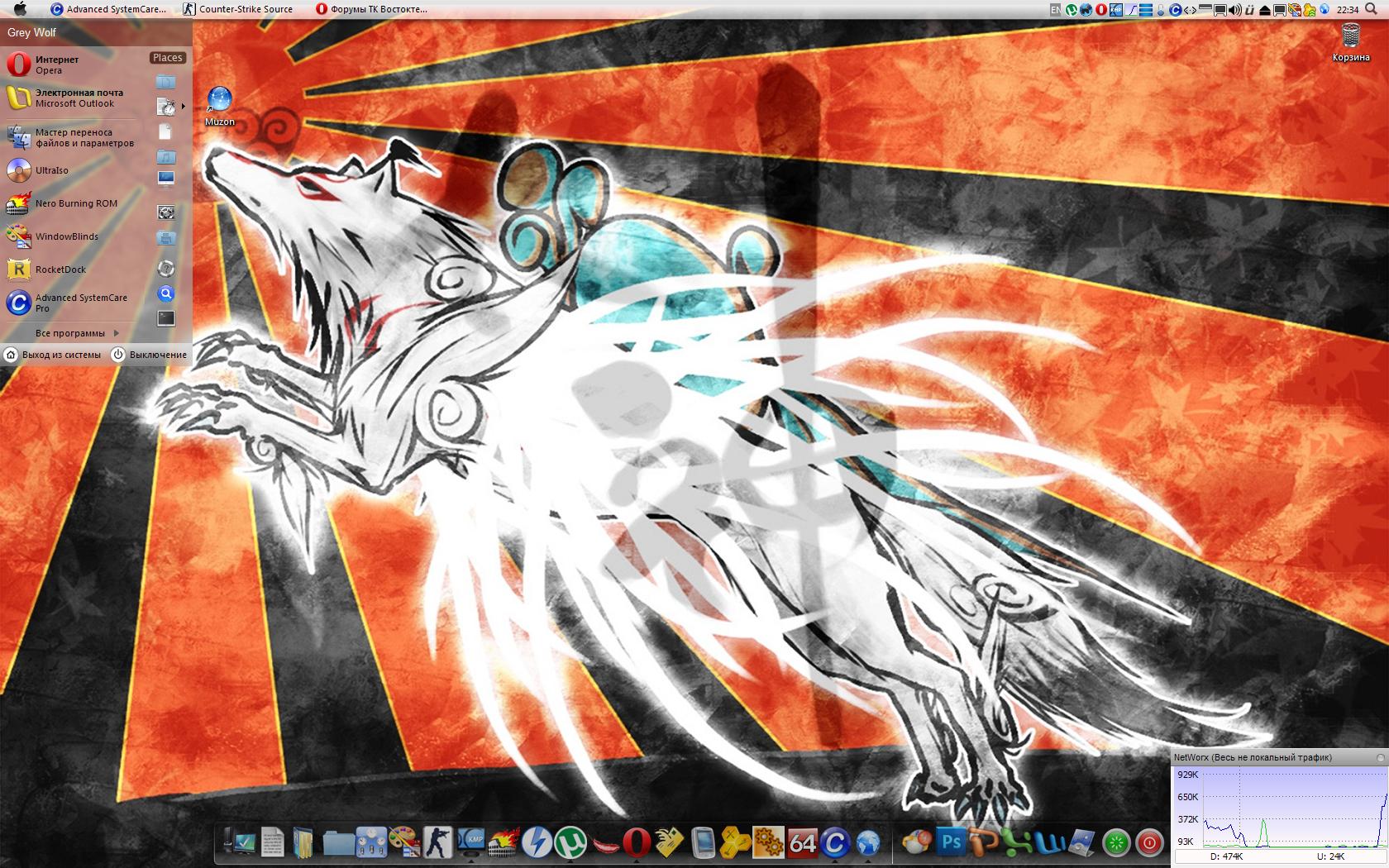1389x868 pixels.
Task: Open the control panel gear icon in Places
Action: (x=166, y=212)
